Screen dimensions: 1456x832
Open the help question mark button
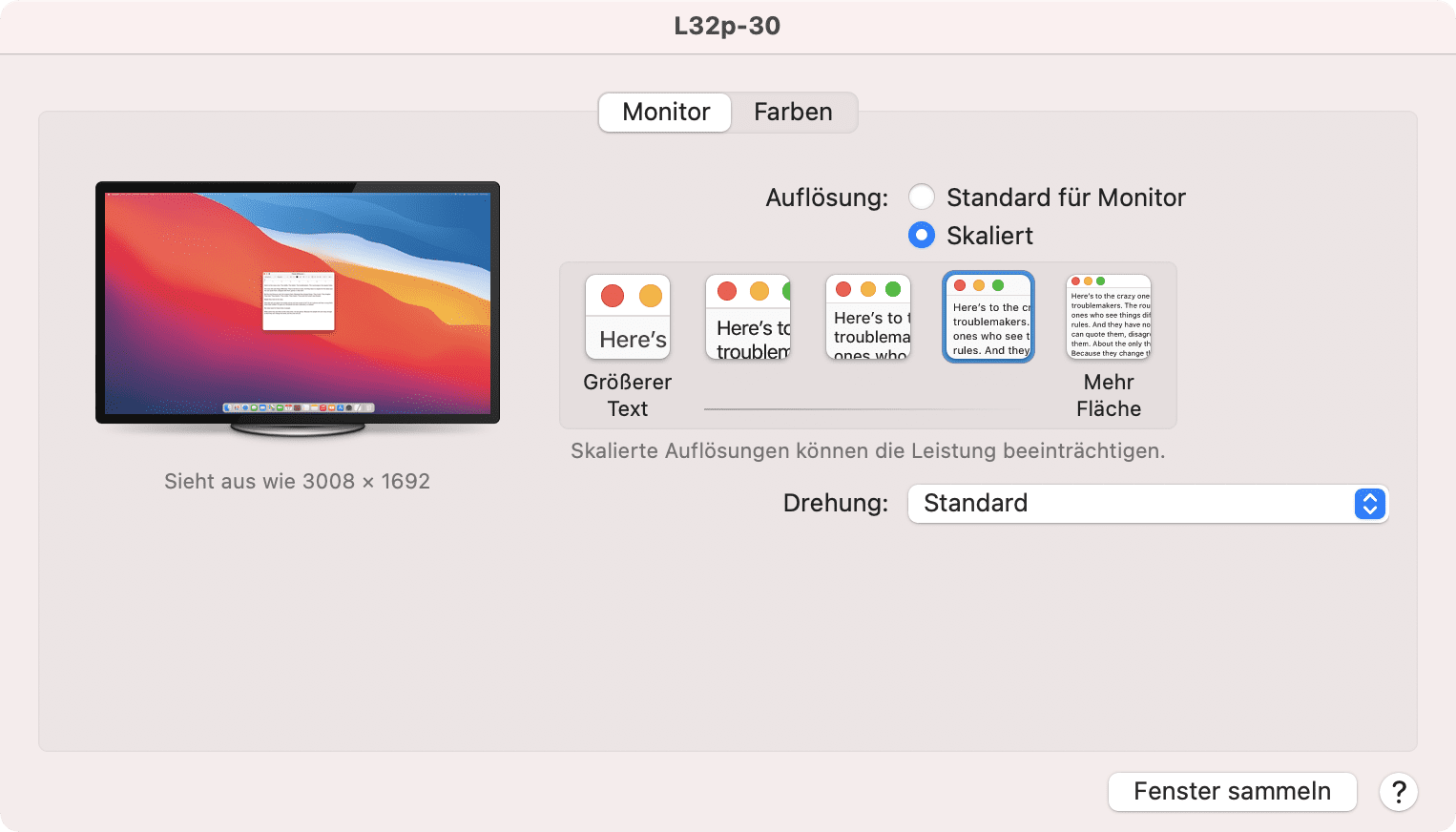click(x=1398, y=792)
